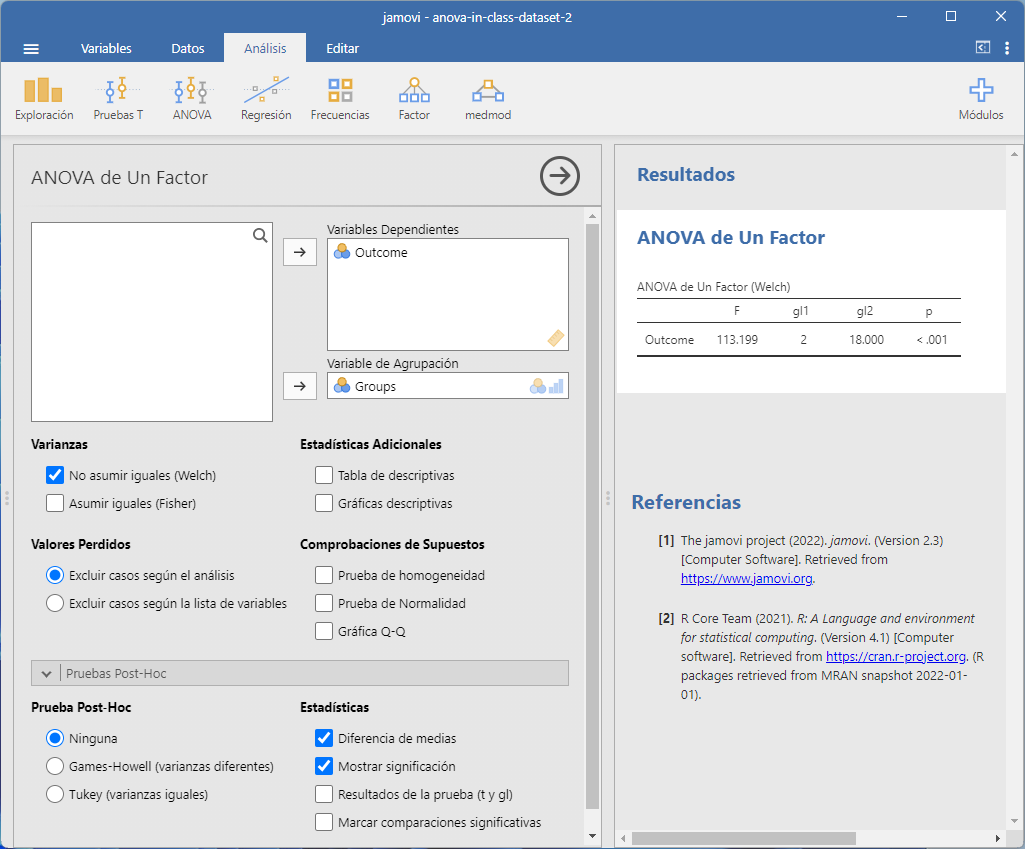Collapse the Pruebas Post-Hoc section
The width and height of the screenshot is (1025, 849).
pos(46,674)
